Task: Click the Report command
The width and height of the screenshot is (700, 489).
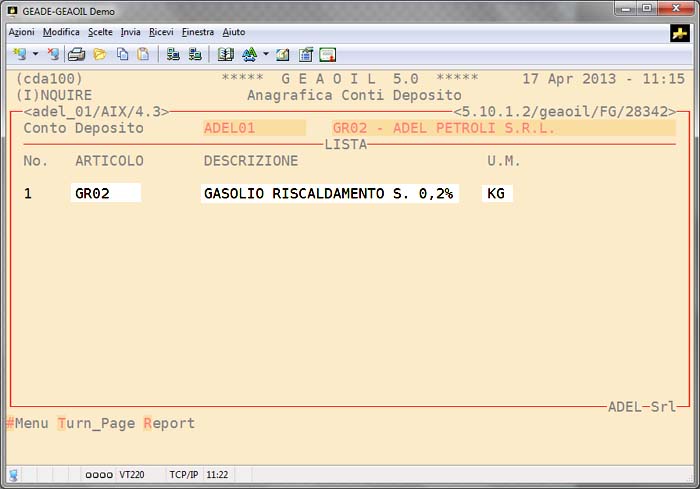Action: (x=170, y=424)
